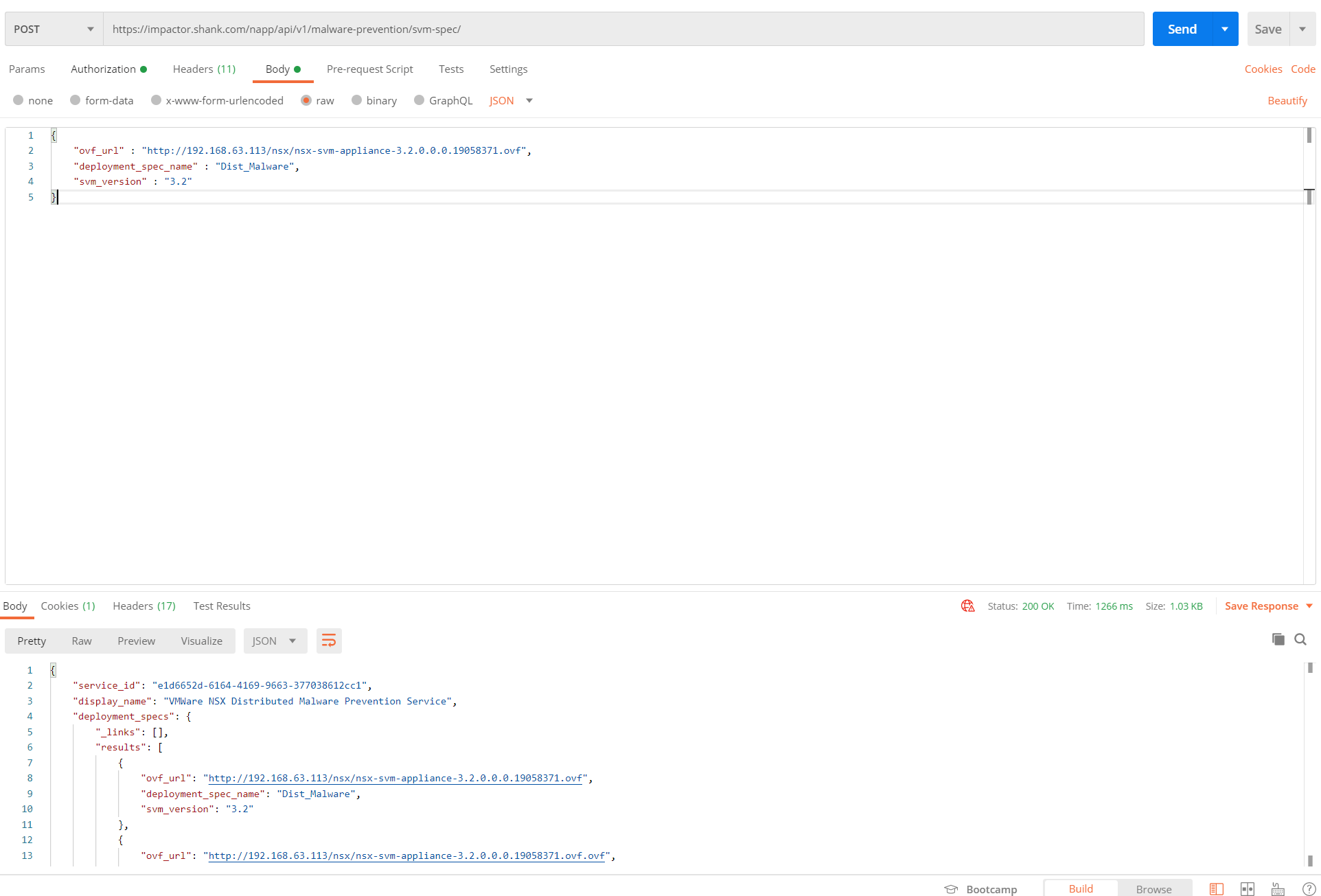
Task: Open the response JSON format dropdown
Action: coord(275,641)
